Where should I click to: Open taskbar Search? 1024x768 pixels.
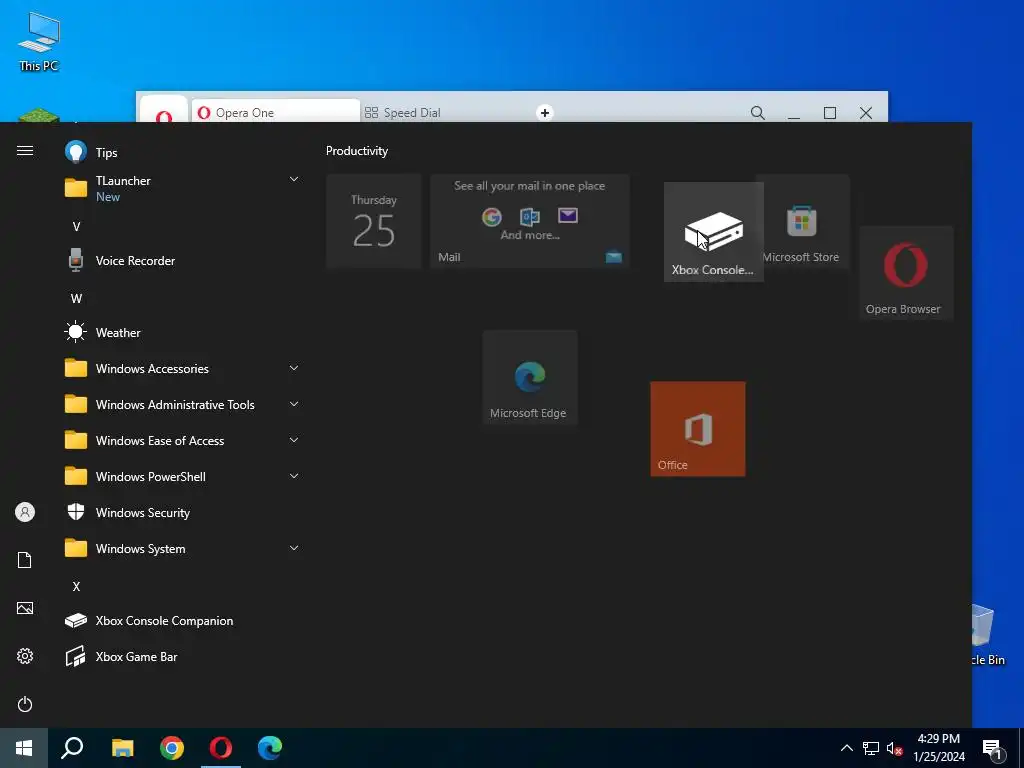click(72, 748)
